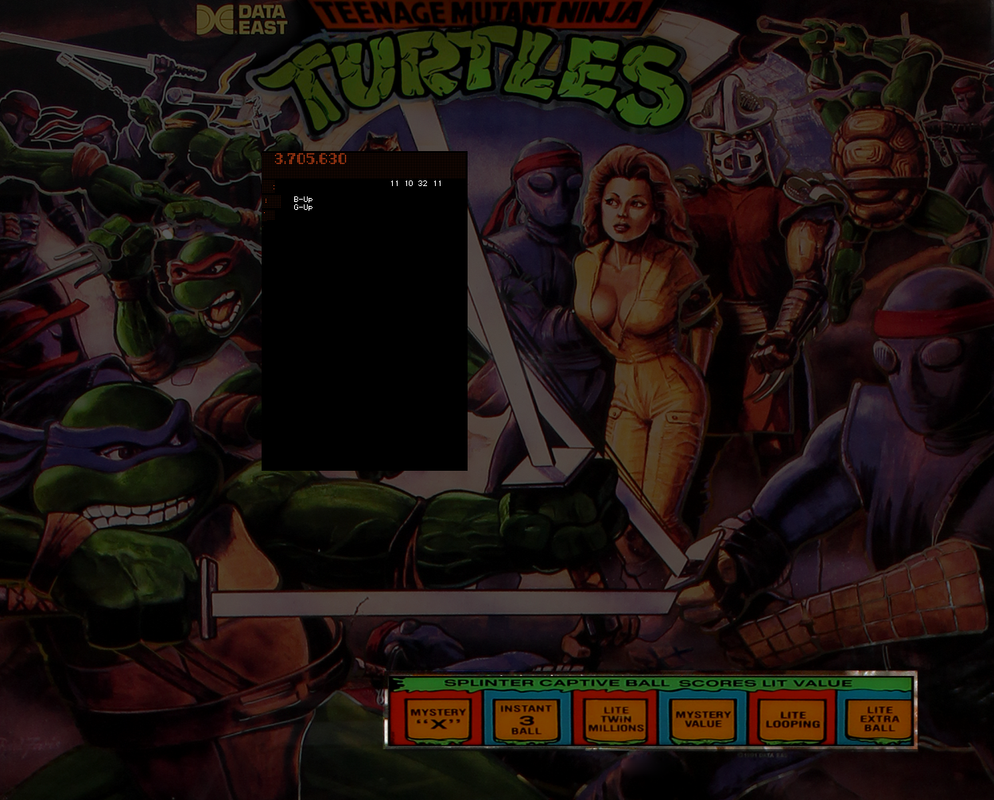The width and height of the screenshot is (994, 800).
Task: Click the LITE EXTRA BALL award box
Action: pos(879,719)
